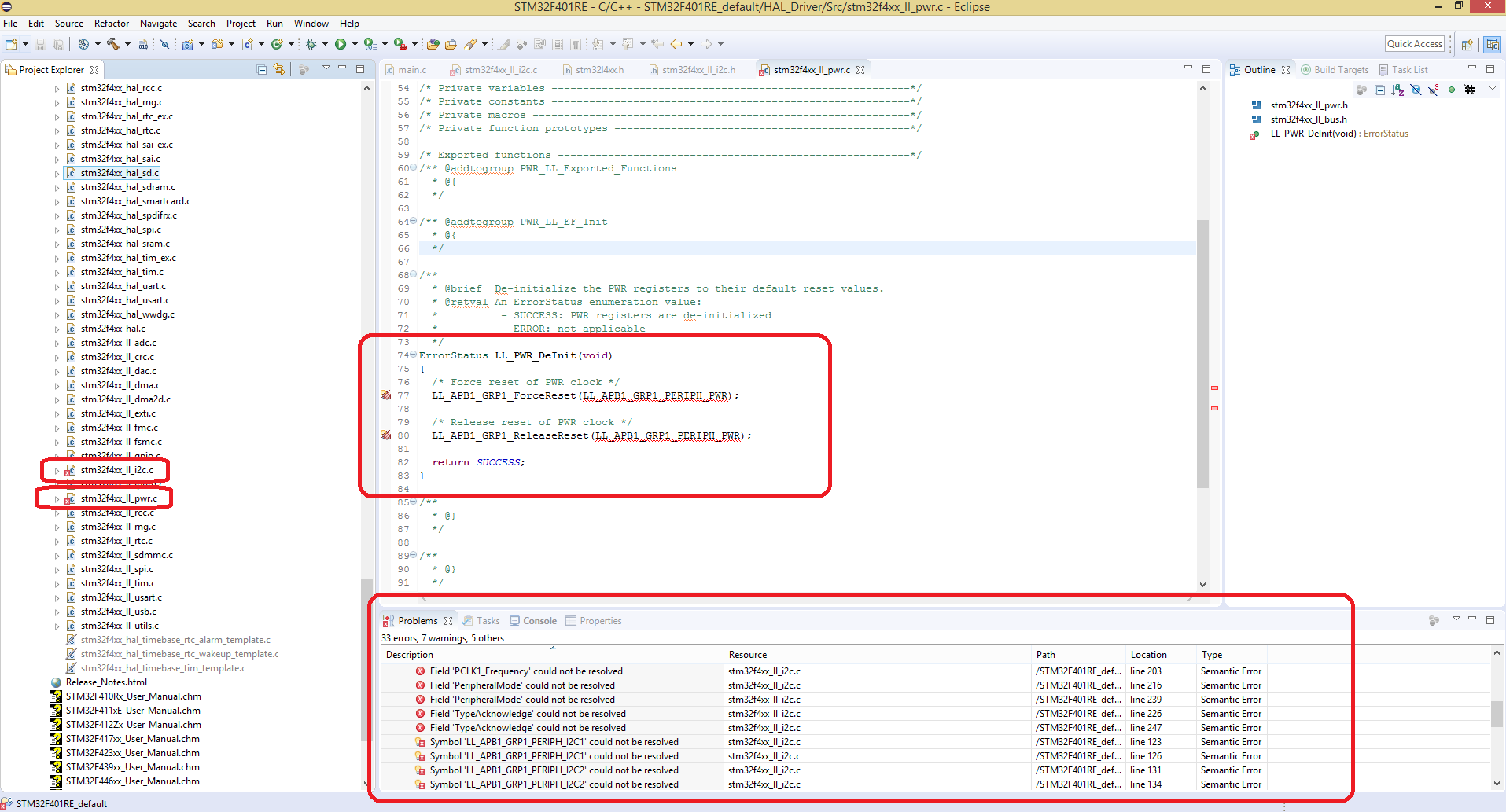This screenshot has width=1506, height=812.
Task: Collapse the LL_PWR_DeInit function fold marker
Action: pyautogui.click(x=414, y=355)
